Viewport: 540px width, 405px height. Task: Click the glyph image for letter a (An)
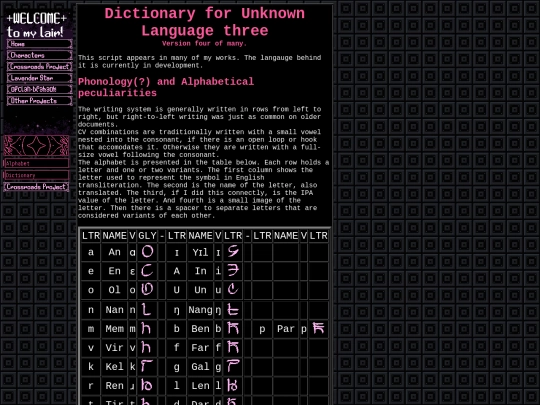147,252
